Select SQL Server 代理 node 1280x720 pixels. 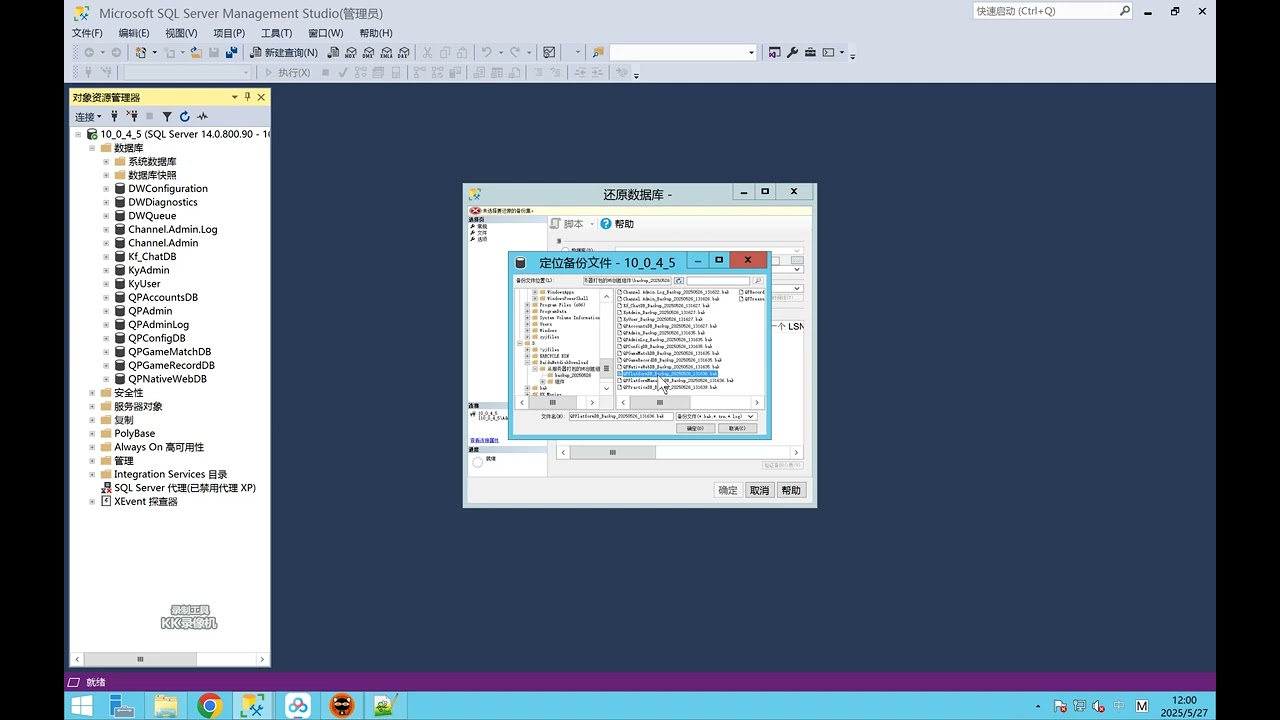pyautogui.click(x=185, y=488)
